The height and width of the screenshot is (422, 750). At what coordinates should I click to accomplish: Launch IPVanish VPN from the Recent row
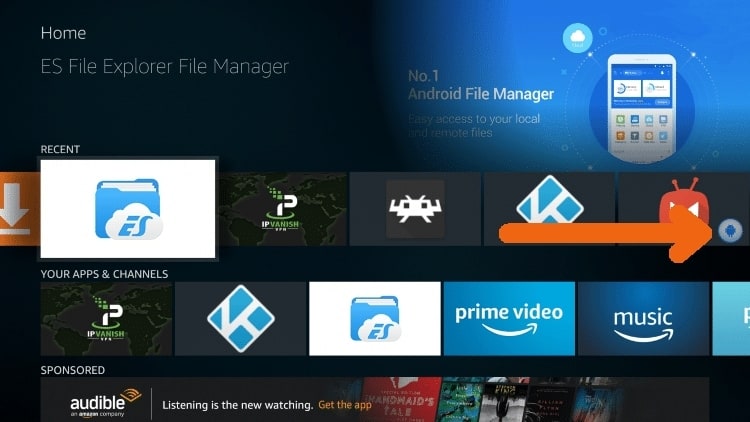282,209
